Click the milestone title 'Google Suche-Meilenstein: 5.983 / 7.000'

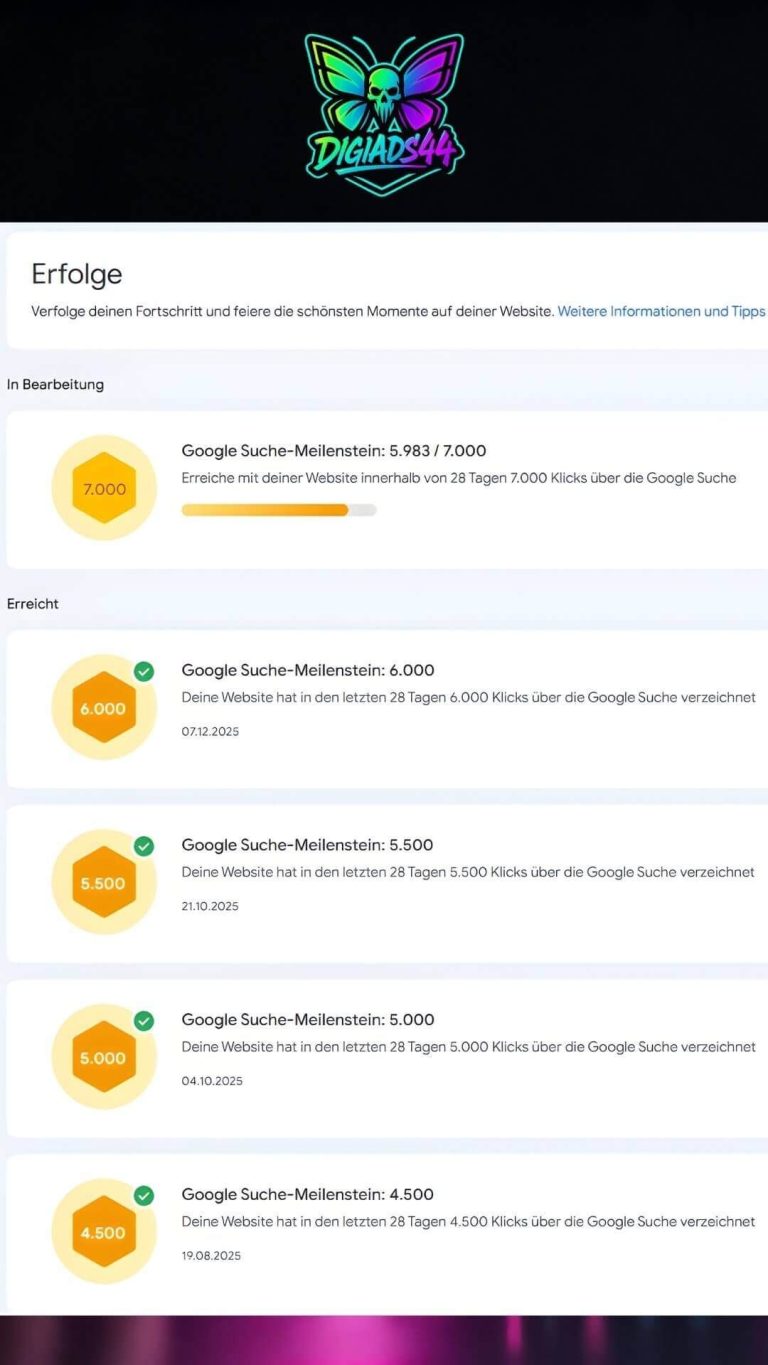[333, 450]
